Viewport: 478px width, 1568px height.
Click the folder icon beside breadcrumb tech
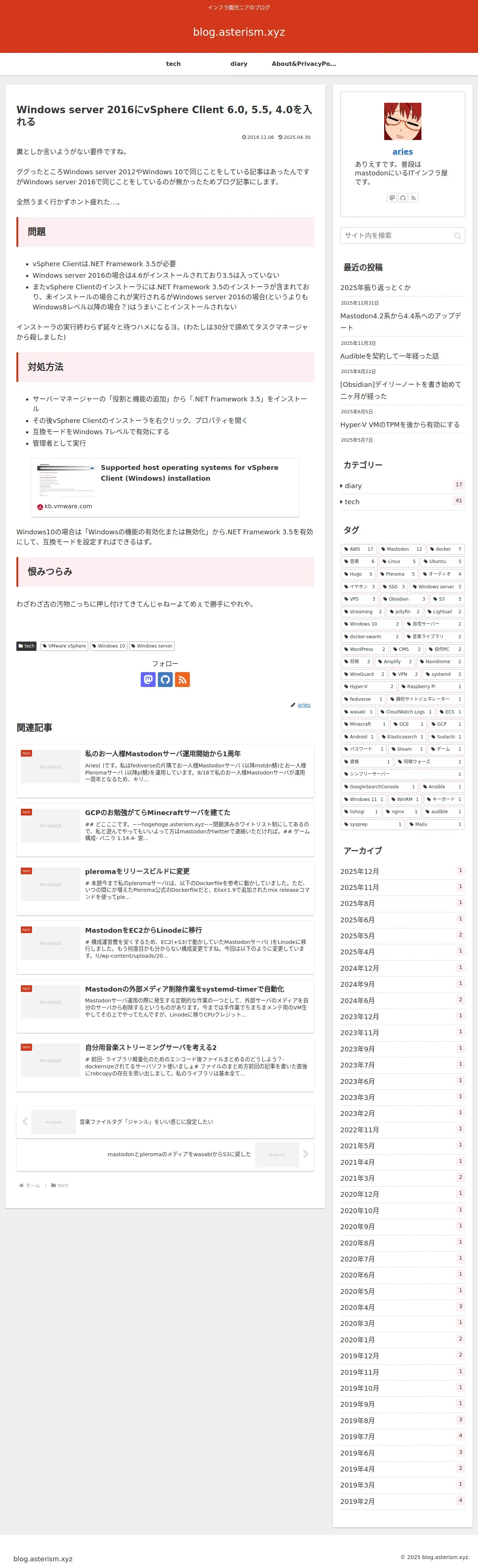click(x=54, y=1186)
